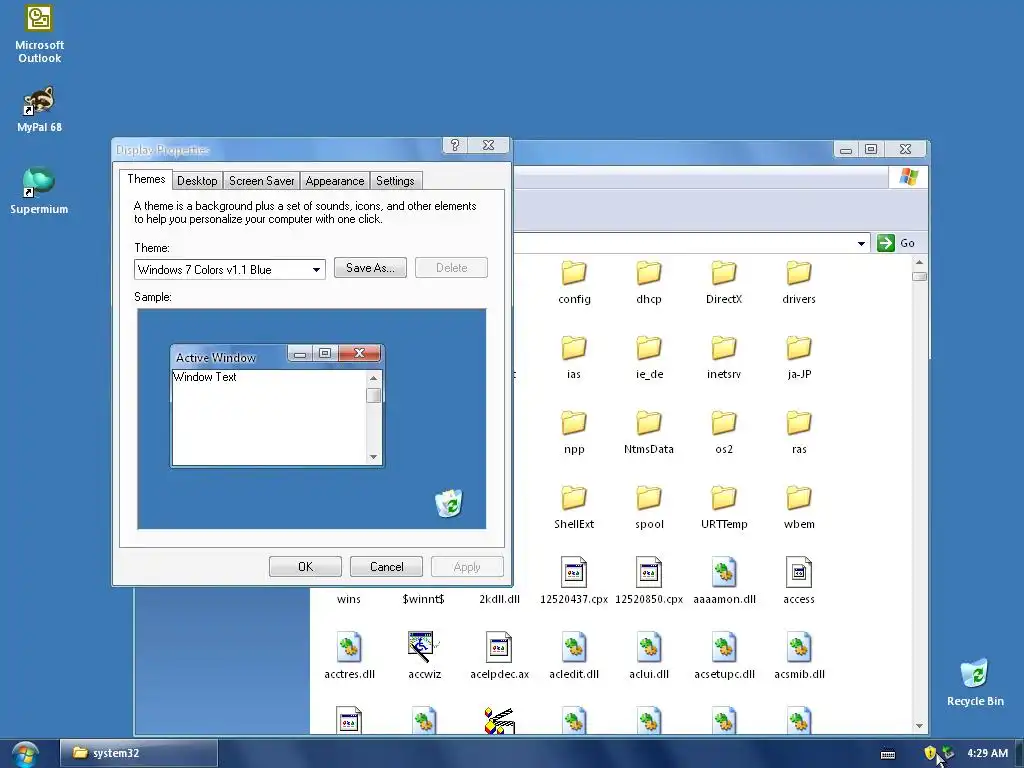Select the access file icon
1024x768 pixels.
(799, 573)
